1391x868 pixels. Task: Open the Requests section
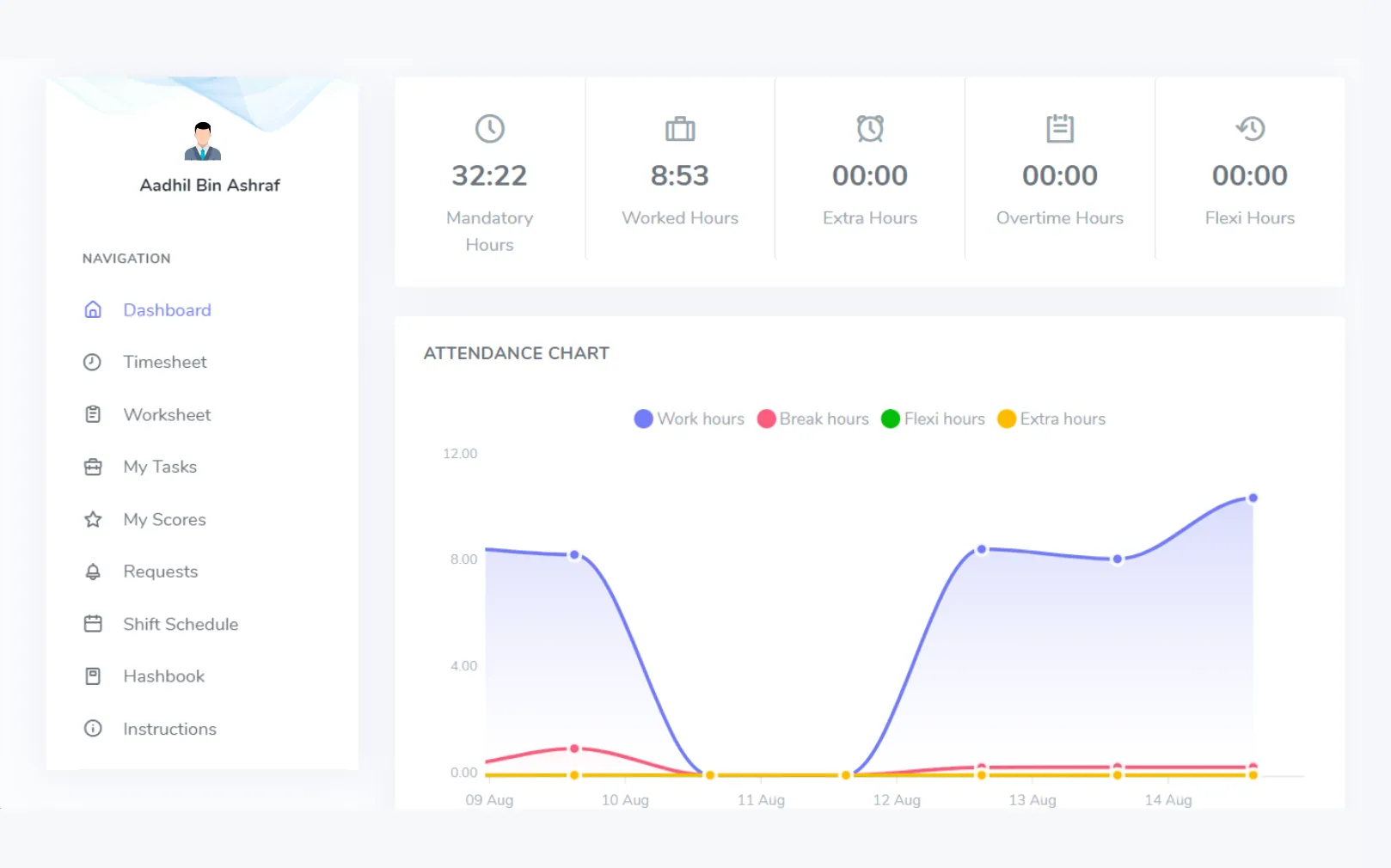pyautogui.click(x=161, y=572)
